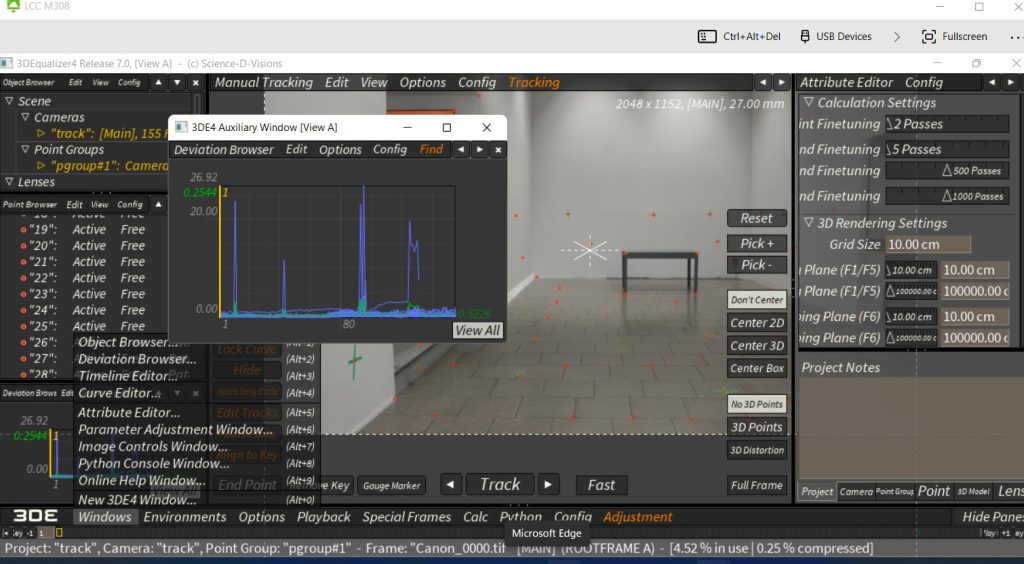Screen dimensions: 1024x564
Task: Close the Deviation Browser pane in auxiliary window
Action: coord(498,149)
